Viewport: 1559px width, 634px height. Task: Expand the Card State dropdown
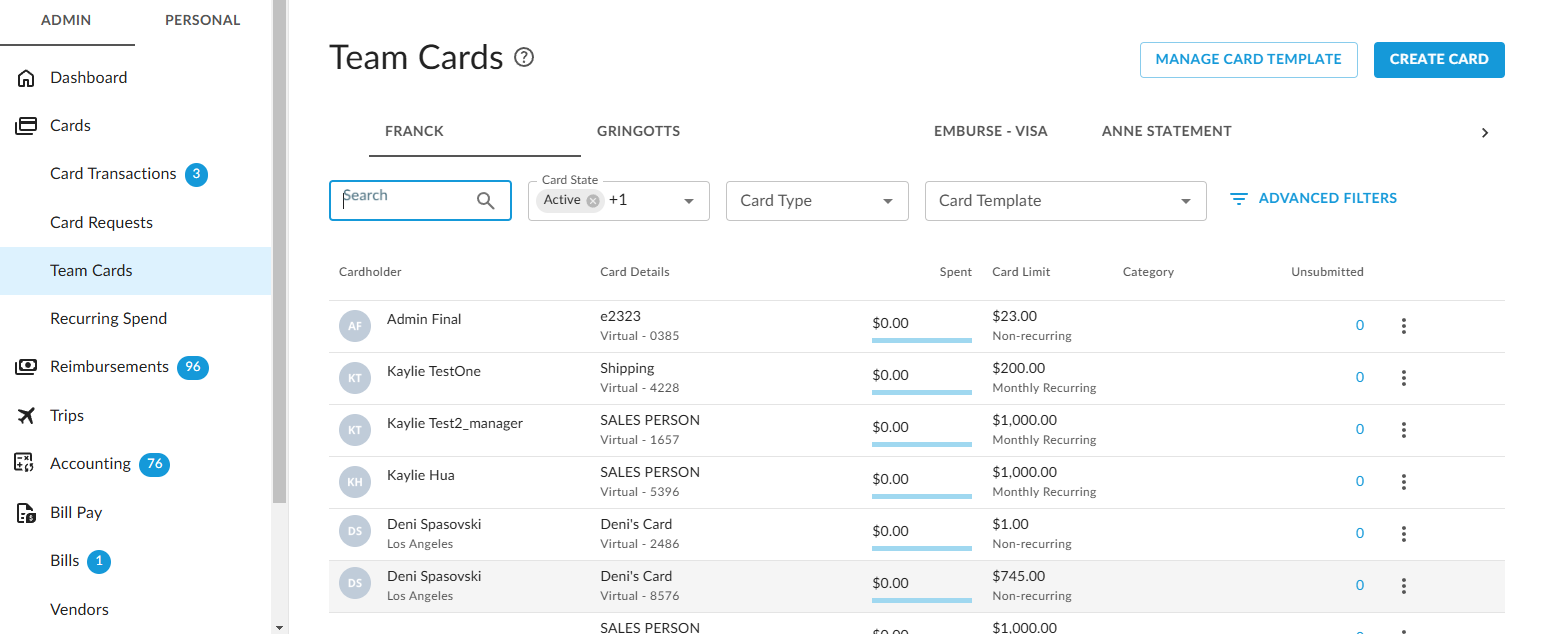coord(688,201)
